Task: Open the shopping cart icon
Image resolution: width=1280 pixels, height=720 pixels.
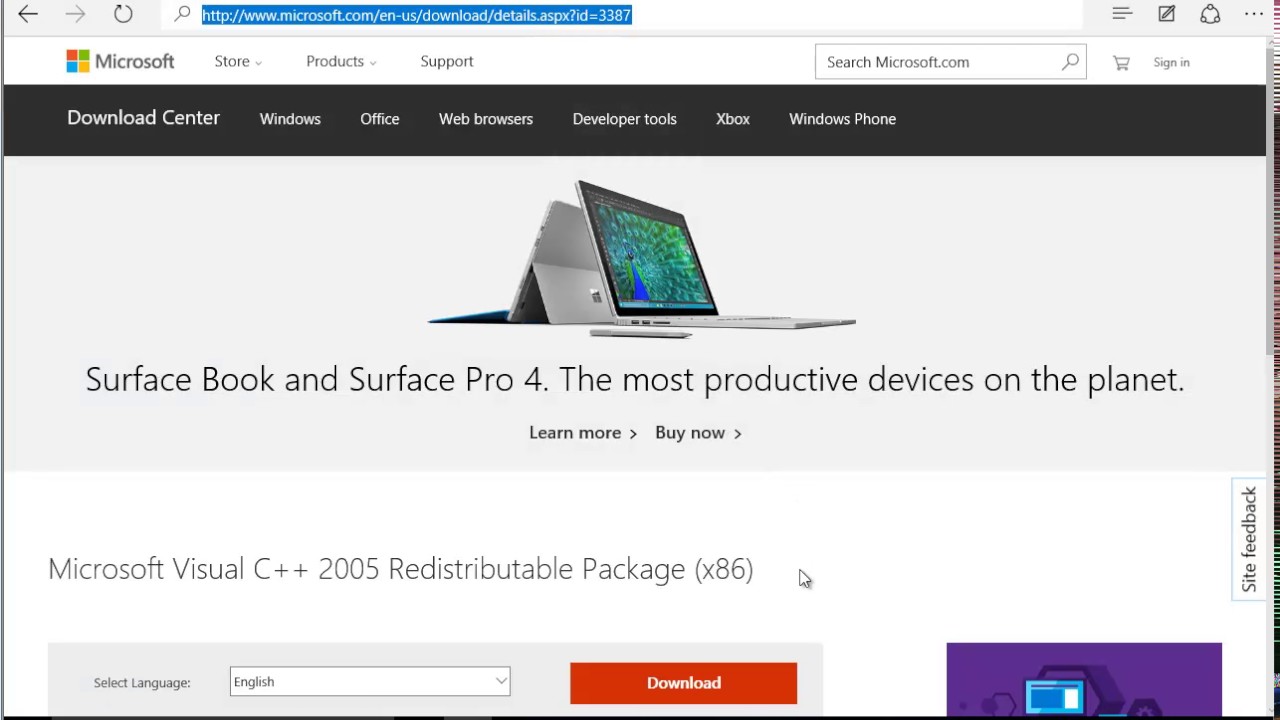Action: click(1121, 62)
